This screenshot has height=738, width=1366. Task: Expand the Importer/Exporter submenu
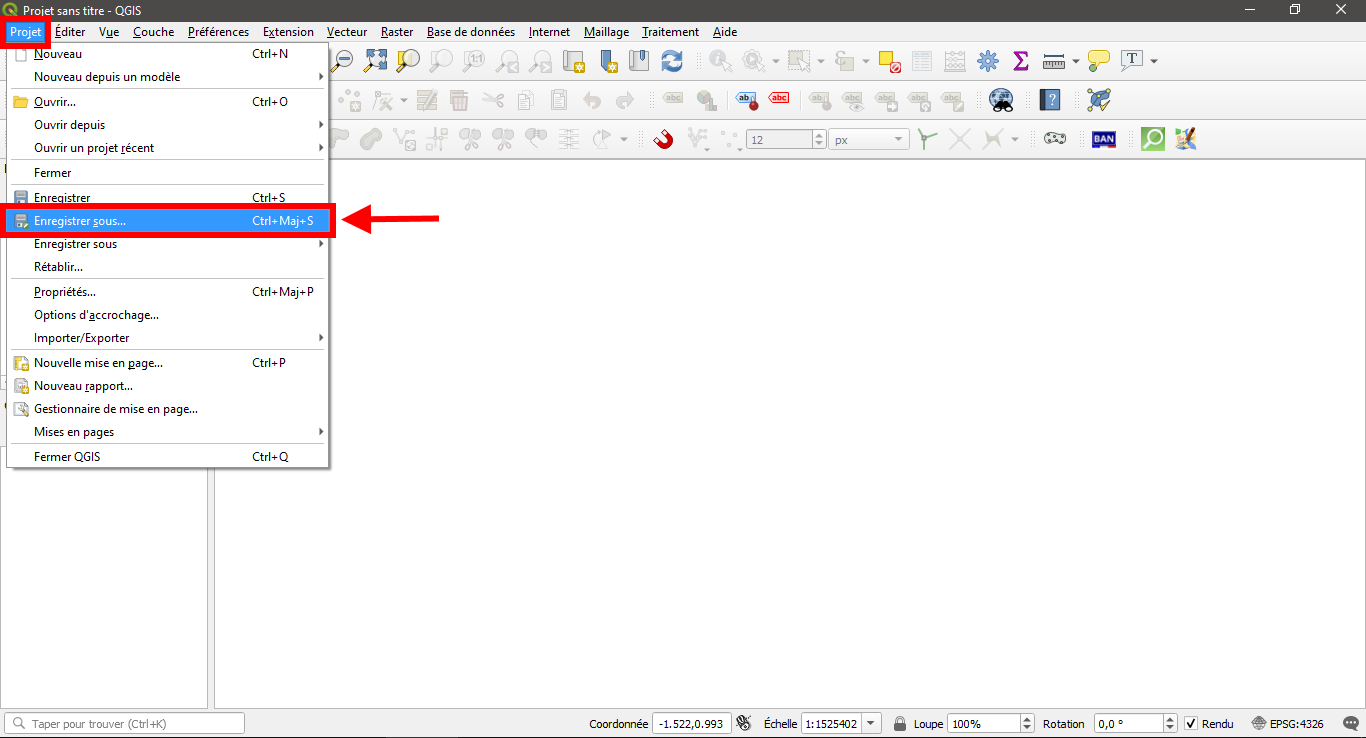167,338
